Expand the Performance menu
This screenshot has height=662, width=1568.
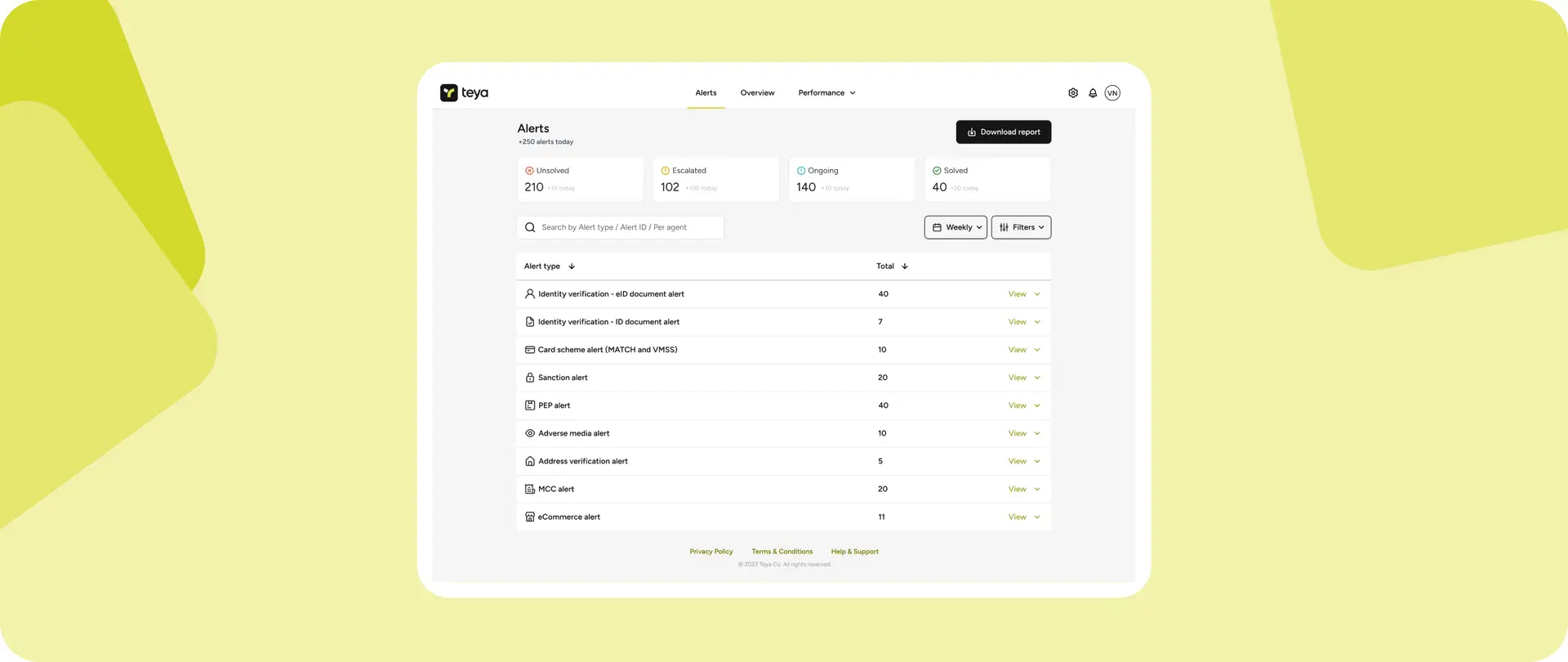826,93
